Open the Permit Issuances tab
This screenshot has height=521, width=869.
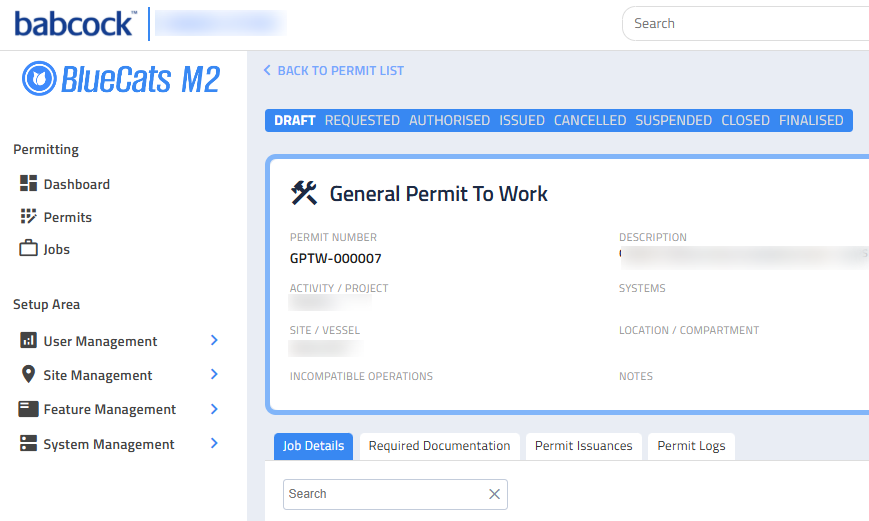(584, 446)
